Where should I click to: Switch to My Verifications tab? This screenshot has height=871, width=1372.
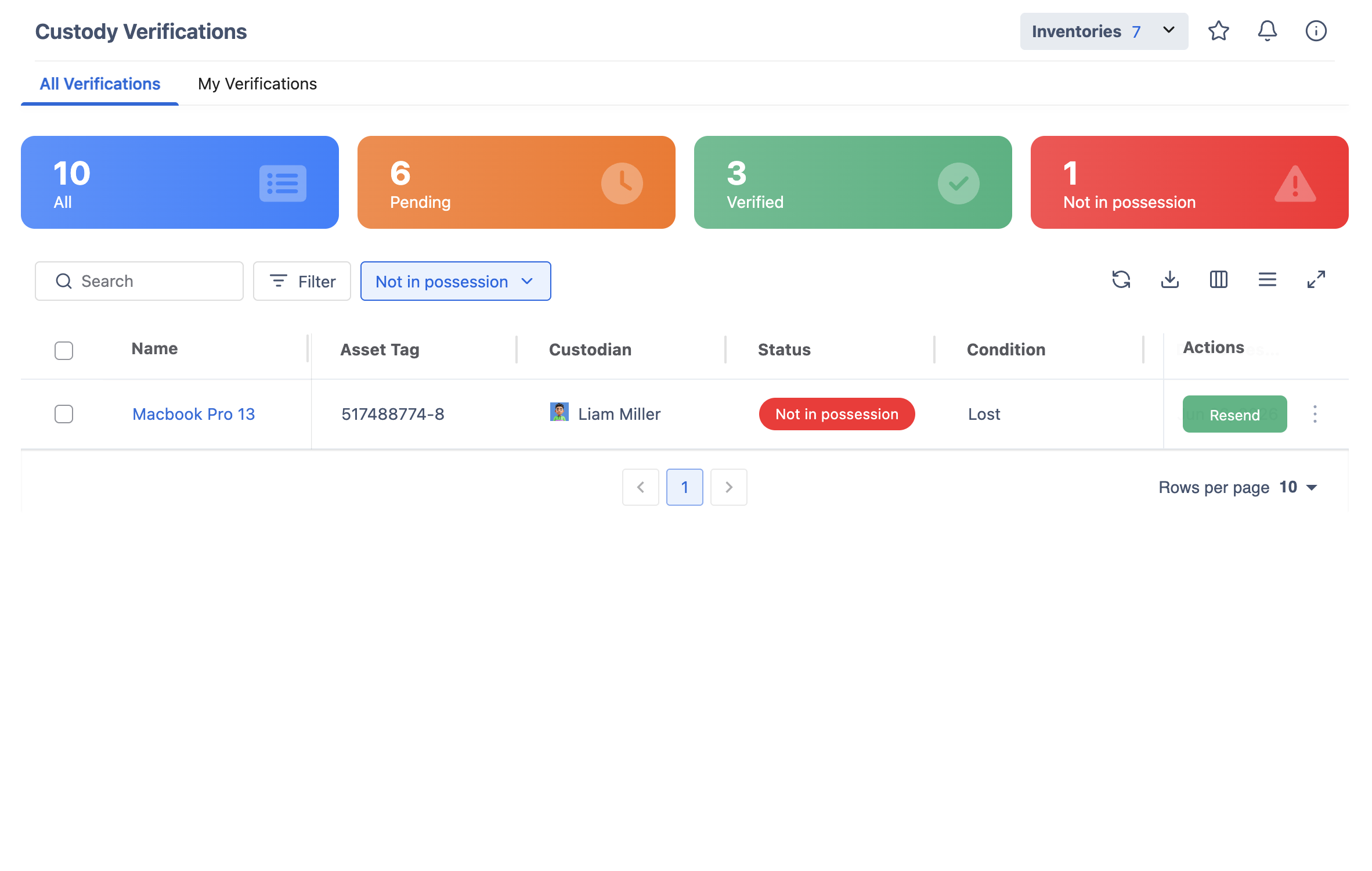click(257, 84)
